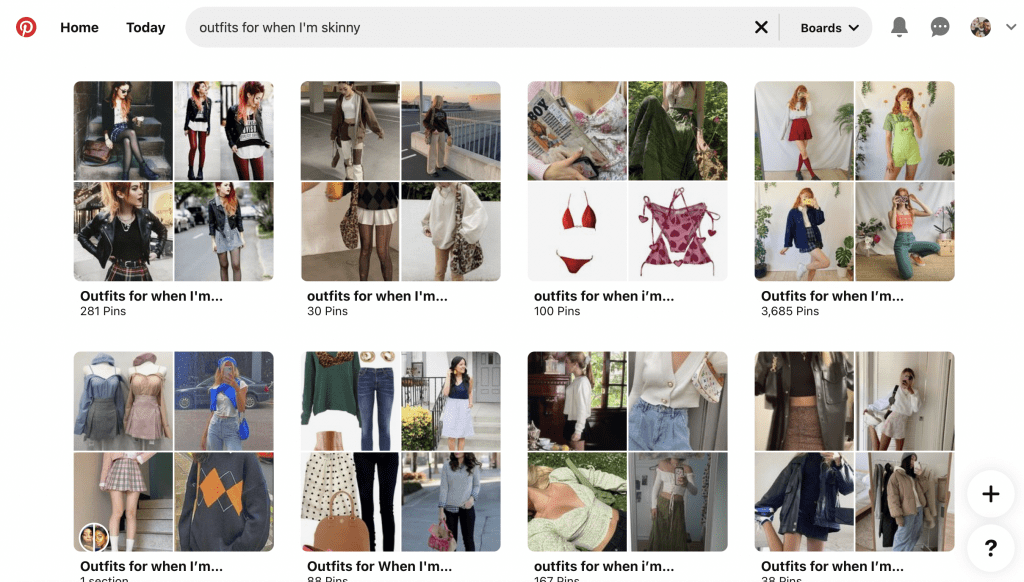Click the plus create button
The height and width of the screenshot is (582, 1024).
(x=991, y=494)
